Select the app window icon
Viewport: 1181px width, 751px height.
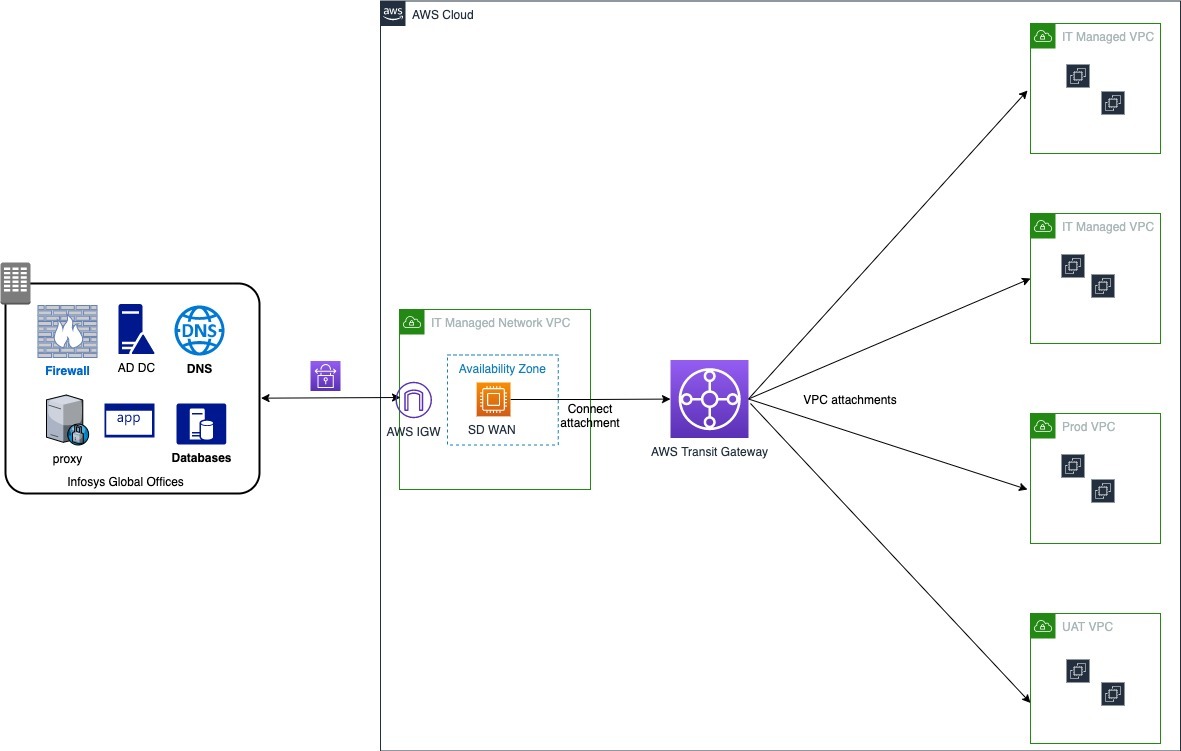[129, 420]
